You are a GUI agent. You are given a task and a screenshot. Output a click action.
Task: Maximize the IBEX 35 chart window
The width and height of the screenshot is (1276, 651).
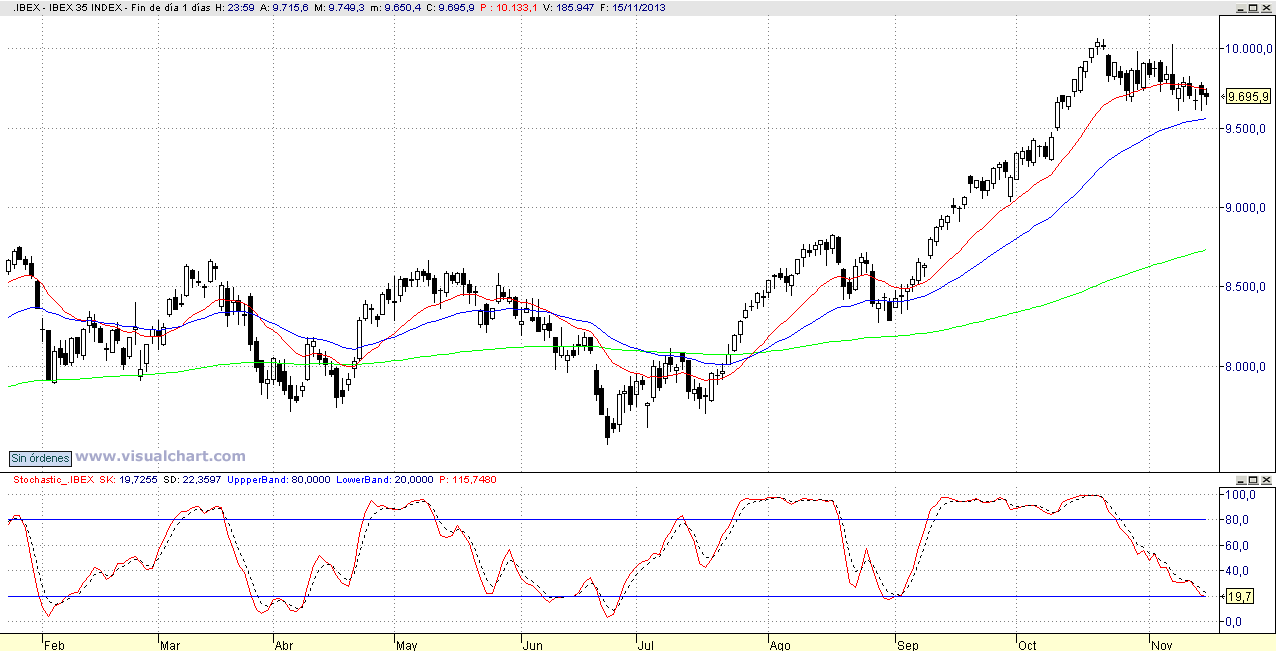[1254, 8]
